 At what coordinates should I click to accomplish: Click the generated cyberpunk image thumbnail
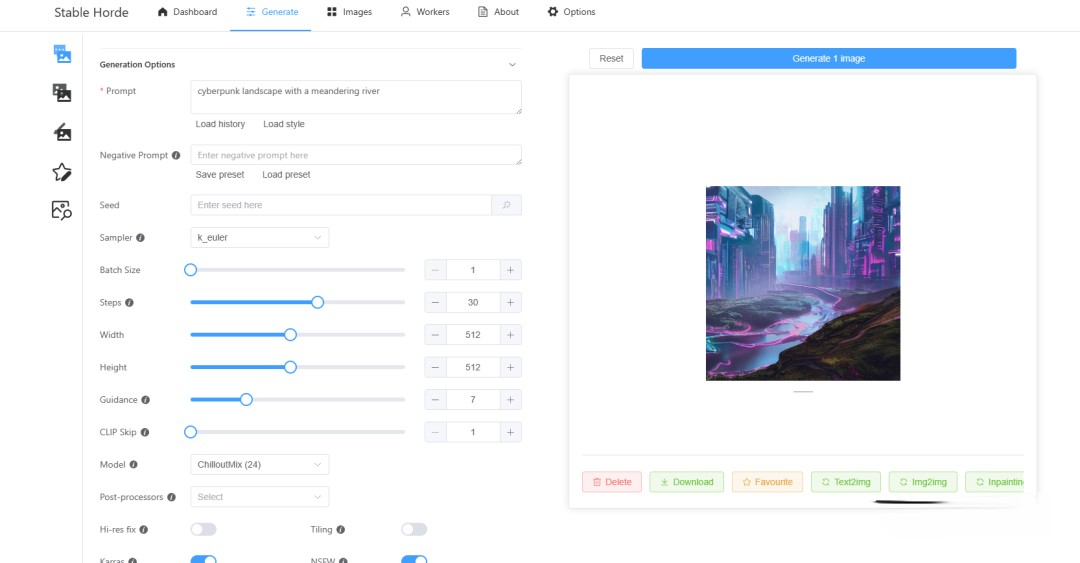pos(803,283)
